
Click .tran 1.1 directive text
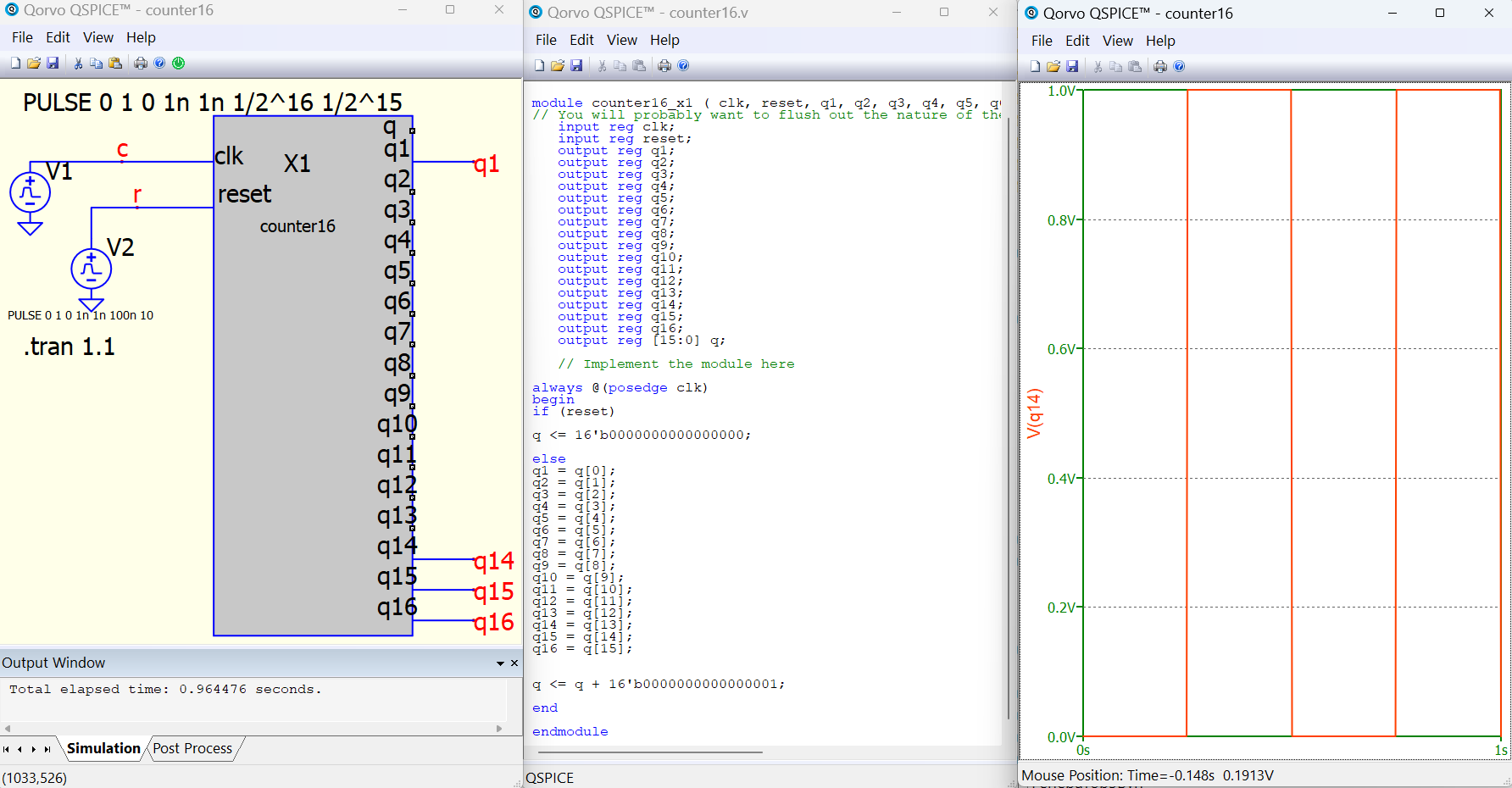click(x=69, y=347)
